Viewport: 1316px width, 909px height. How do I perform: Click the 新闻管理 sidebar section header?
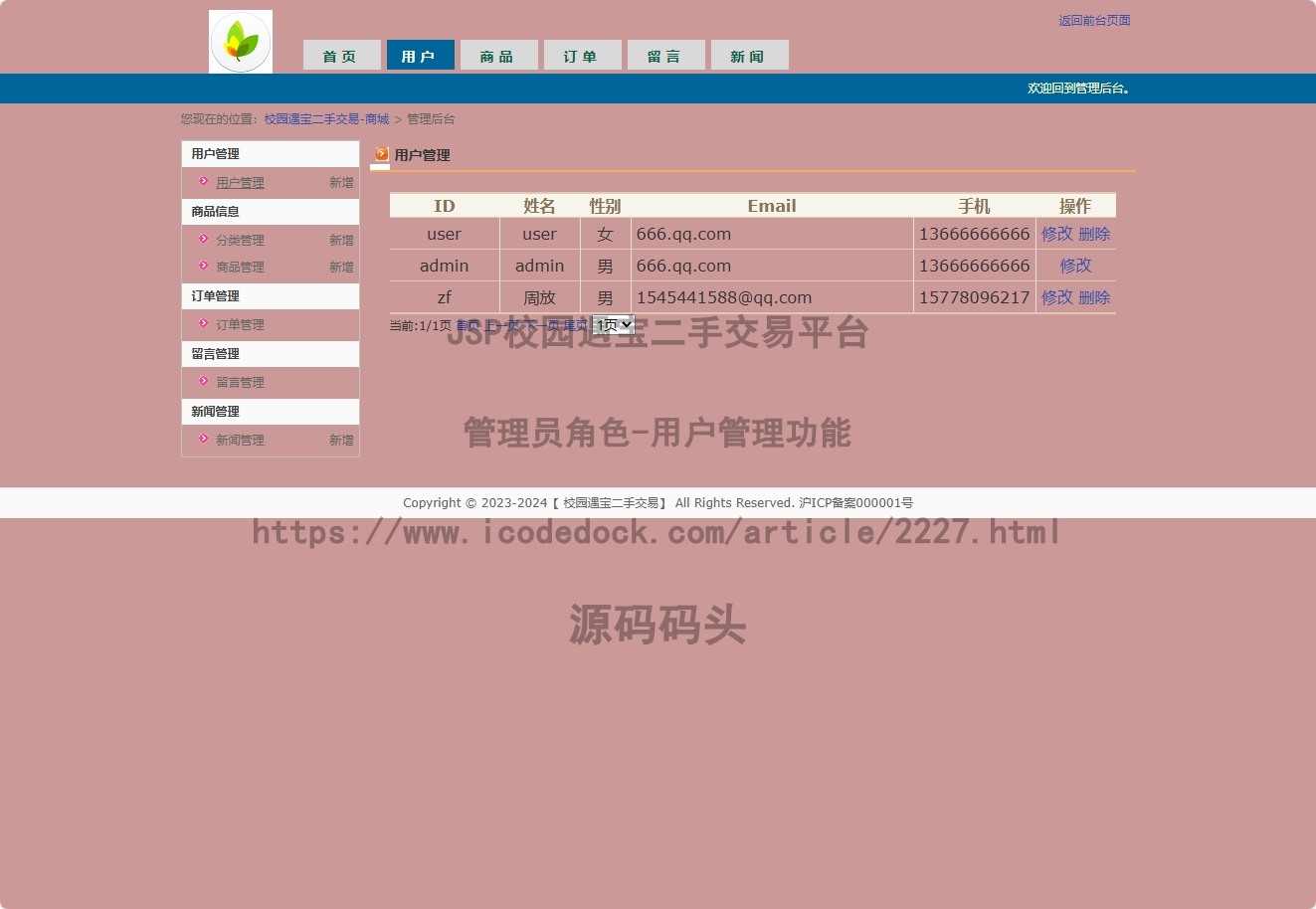click(271, 412)
